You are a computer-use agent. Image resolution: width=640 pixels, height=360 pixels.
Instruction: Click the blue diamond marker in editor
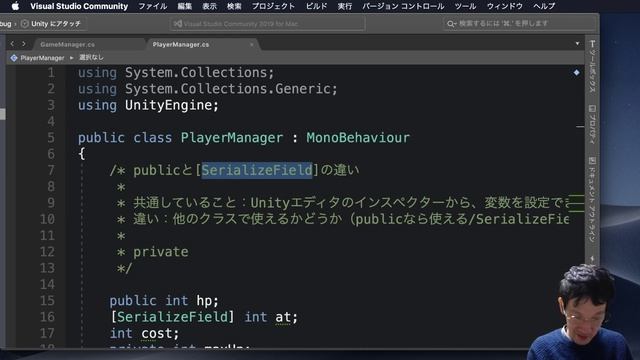(x=576, y=73)
